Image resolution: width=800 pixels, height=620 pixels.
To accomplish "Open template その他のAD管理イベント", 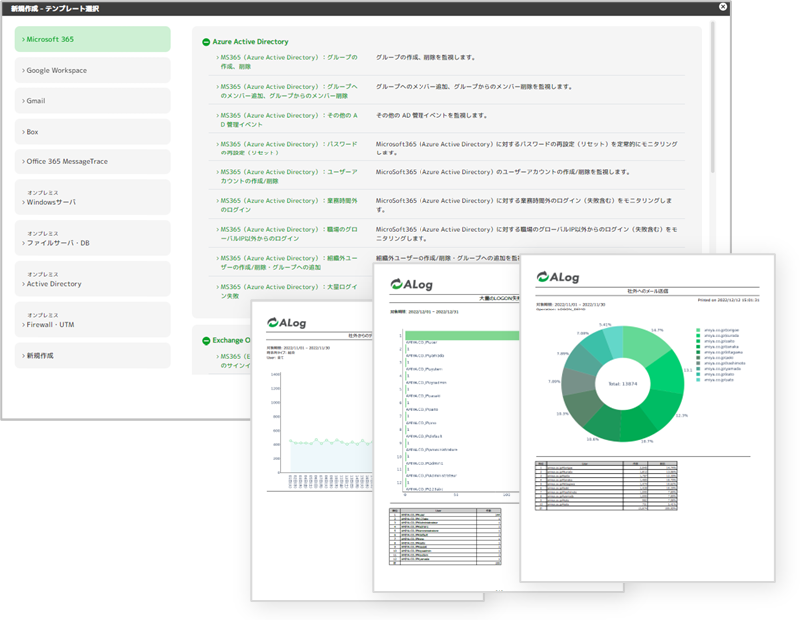I will click(287, 120).
